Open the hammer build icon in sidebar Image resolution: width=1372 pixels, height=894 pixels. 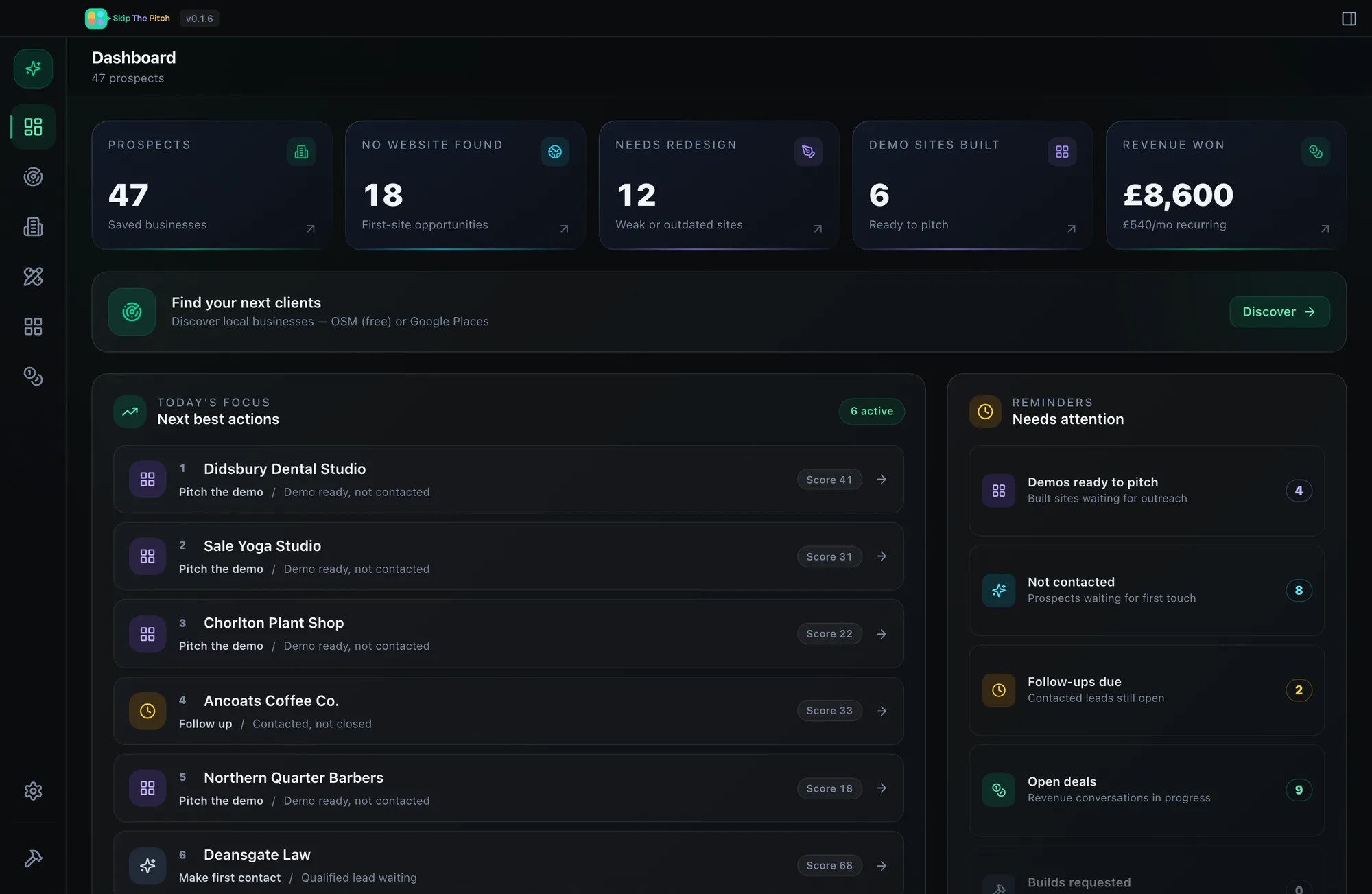pyautogui.click(x=33, y=858)
